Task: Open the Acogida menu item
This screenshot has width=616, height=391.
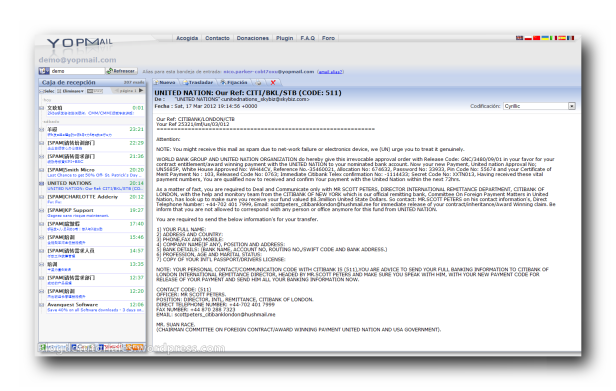Action: point(187,38)
